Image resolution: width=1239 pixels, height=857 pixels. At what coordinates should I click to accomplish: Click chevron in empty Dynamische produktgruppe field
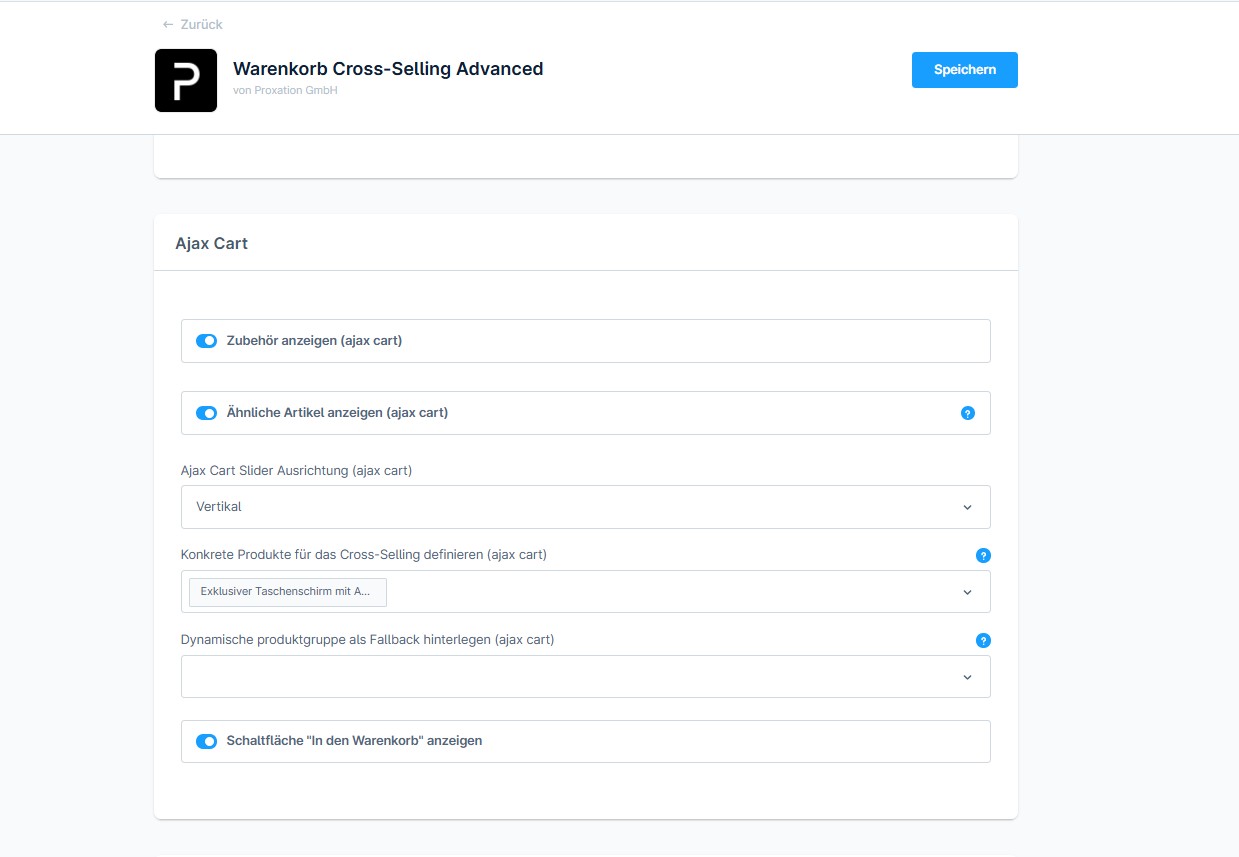tap(967, 677)
